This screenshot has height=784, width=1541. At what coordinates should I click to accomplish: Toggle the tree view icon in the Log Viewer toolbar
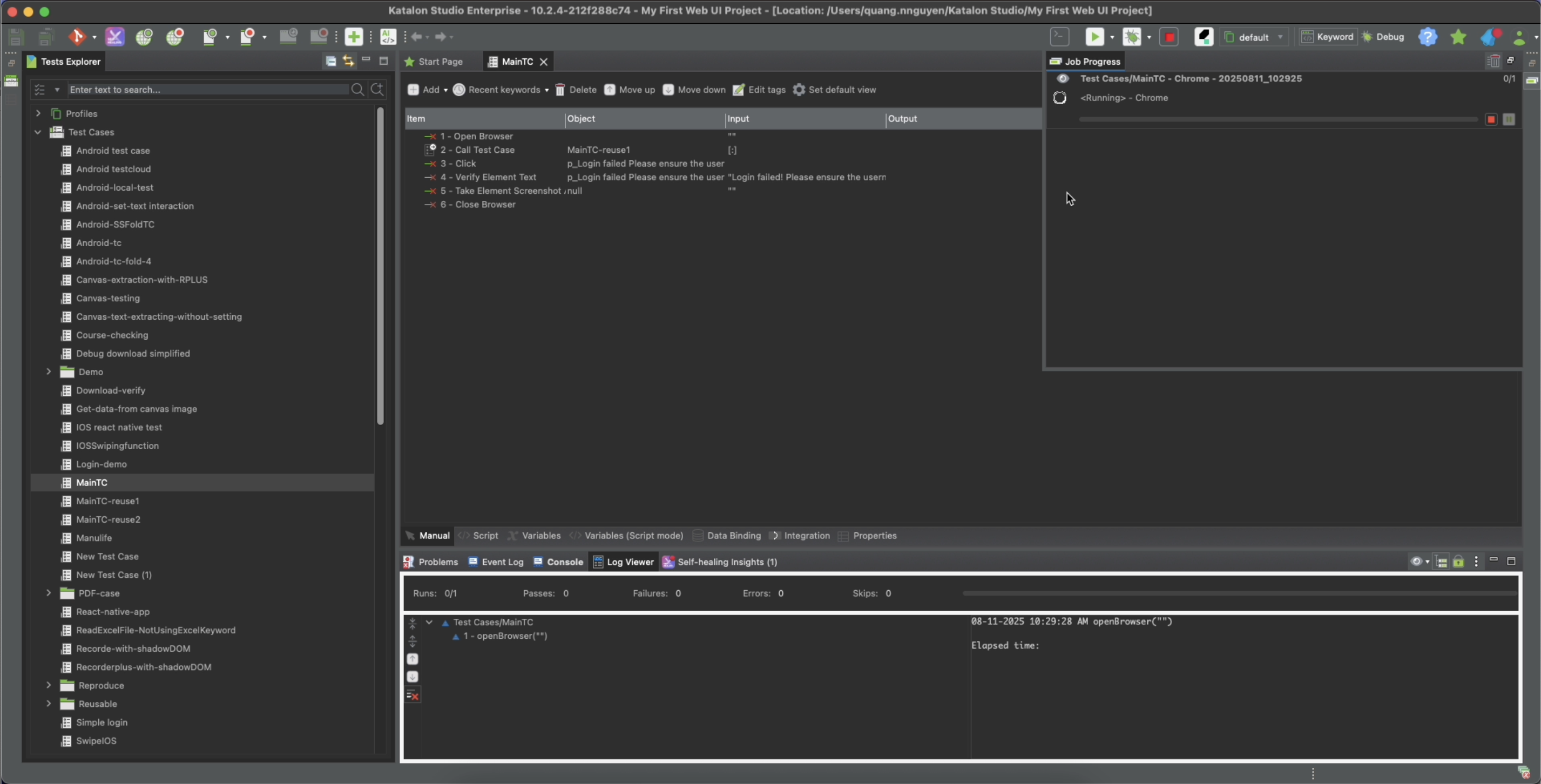click(x=1442, y=562)
